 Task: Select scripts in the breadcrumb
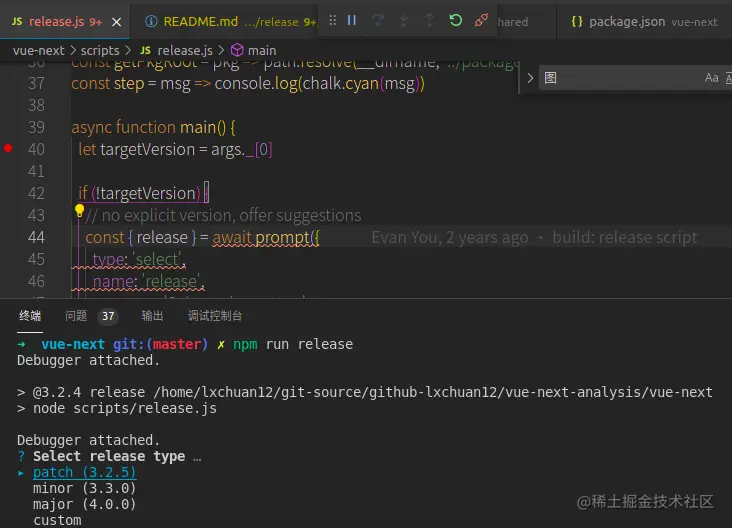[x=100, y=50]
